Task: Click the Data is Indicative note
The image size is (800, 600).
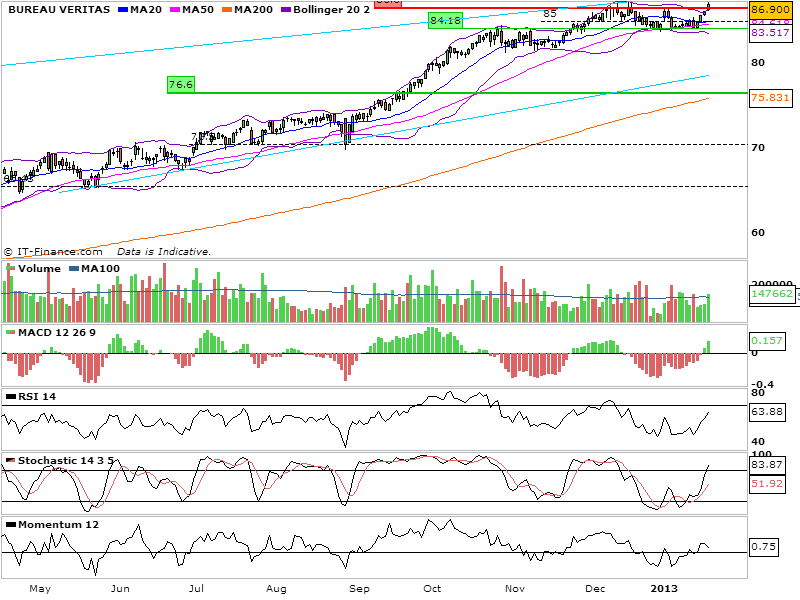Action: 164,252
